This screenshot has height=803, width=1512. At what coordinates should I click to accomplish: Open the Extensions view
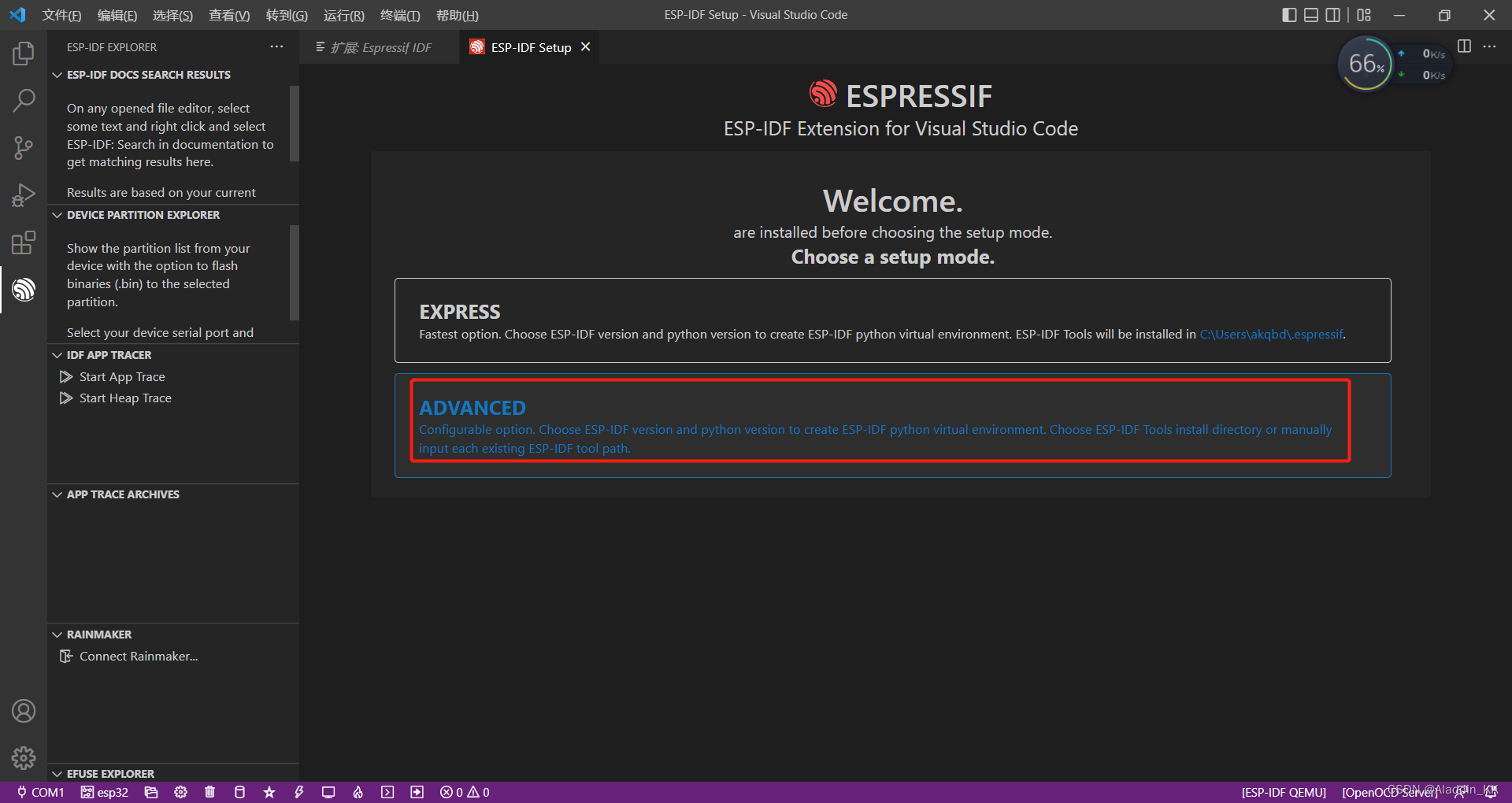[x=24, y=242]
